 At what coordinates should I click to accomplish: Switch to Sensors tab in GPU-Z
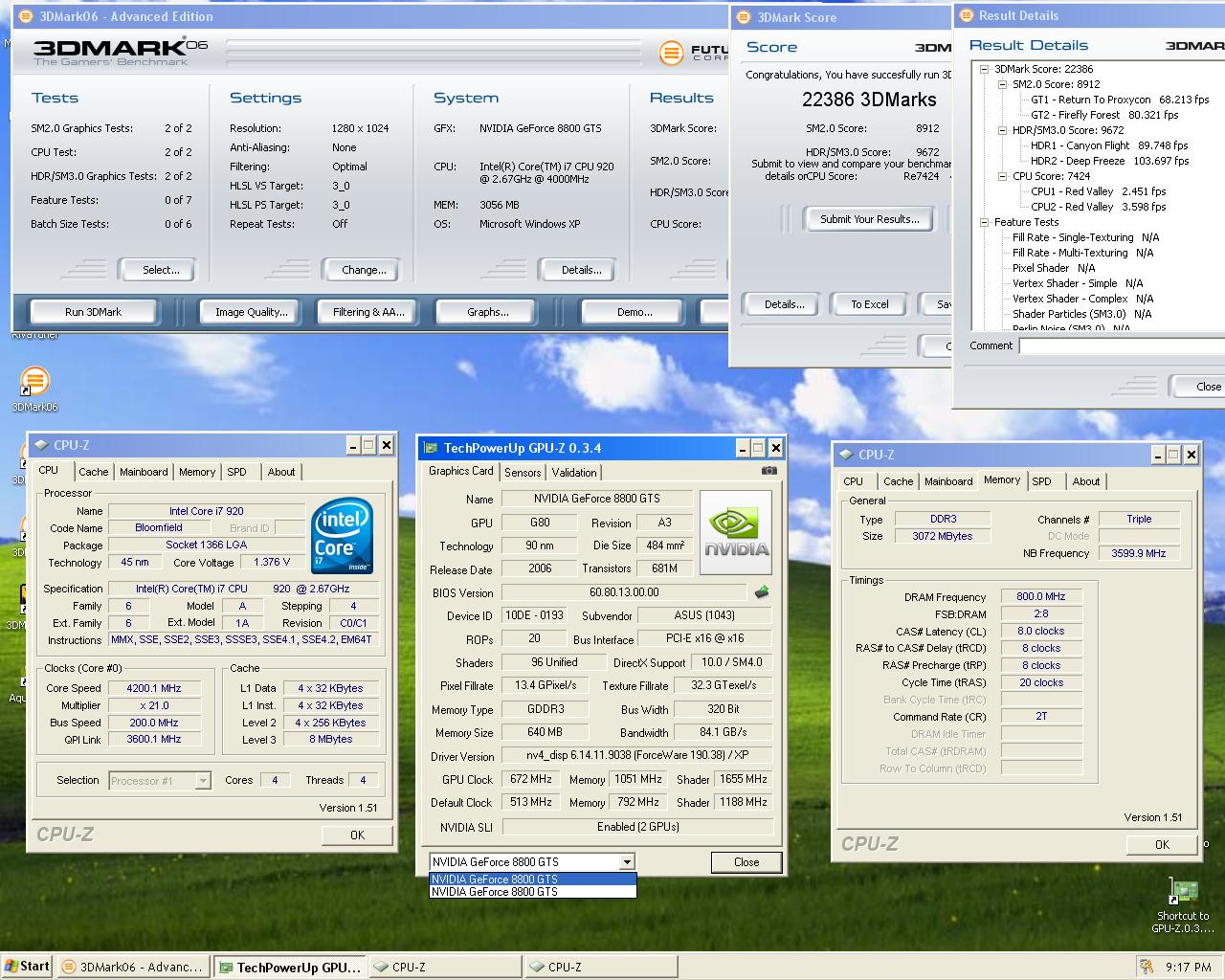pyautogui.click(x=523, y=473)
